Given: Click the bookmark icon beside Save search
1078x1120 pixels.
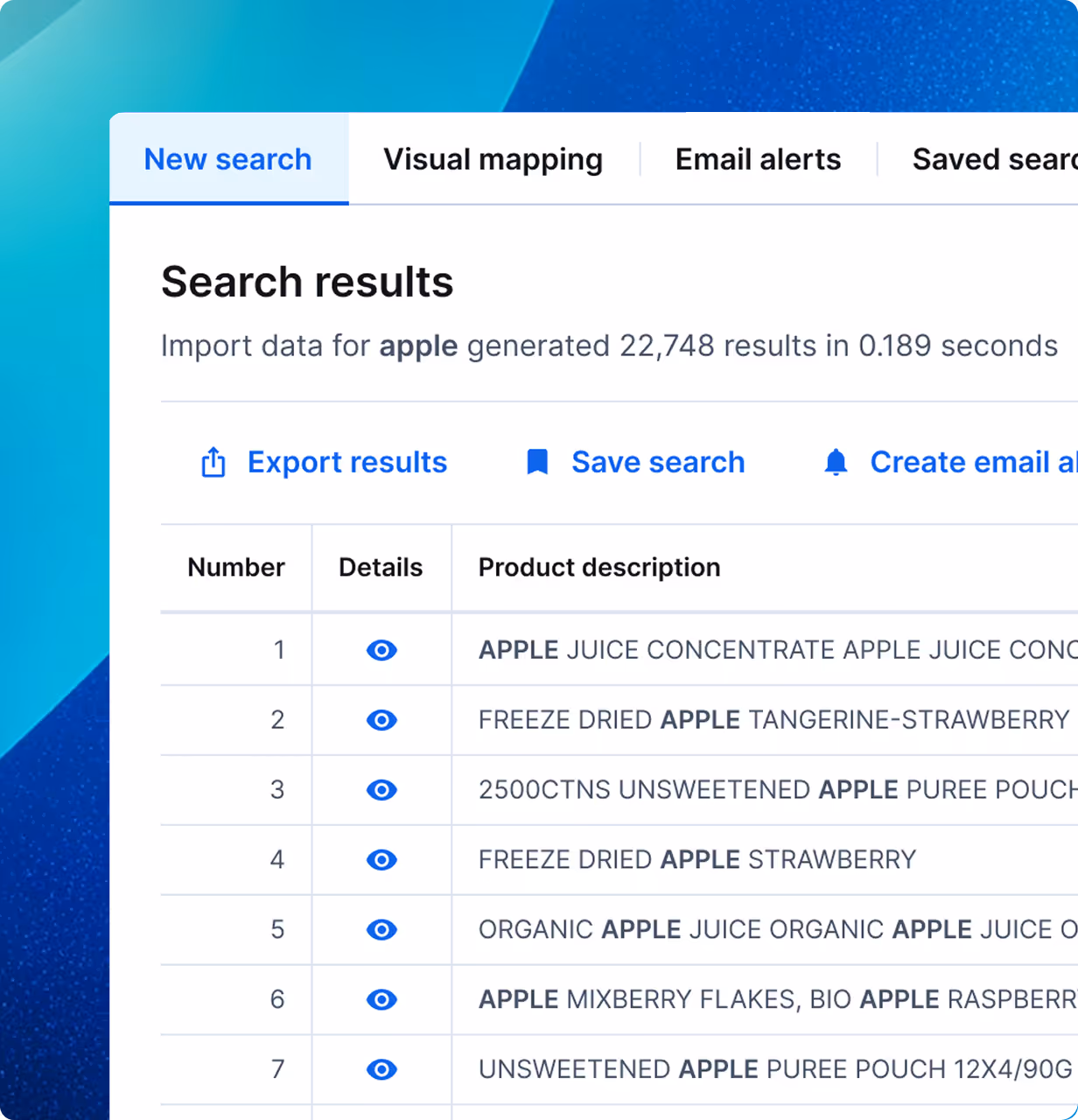Looking at the screenshot, I should [537, 462].
